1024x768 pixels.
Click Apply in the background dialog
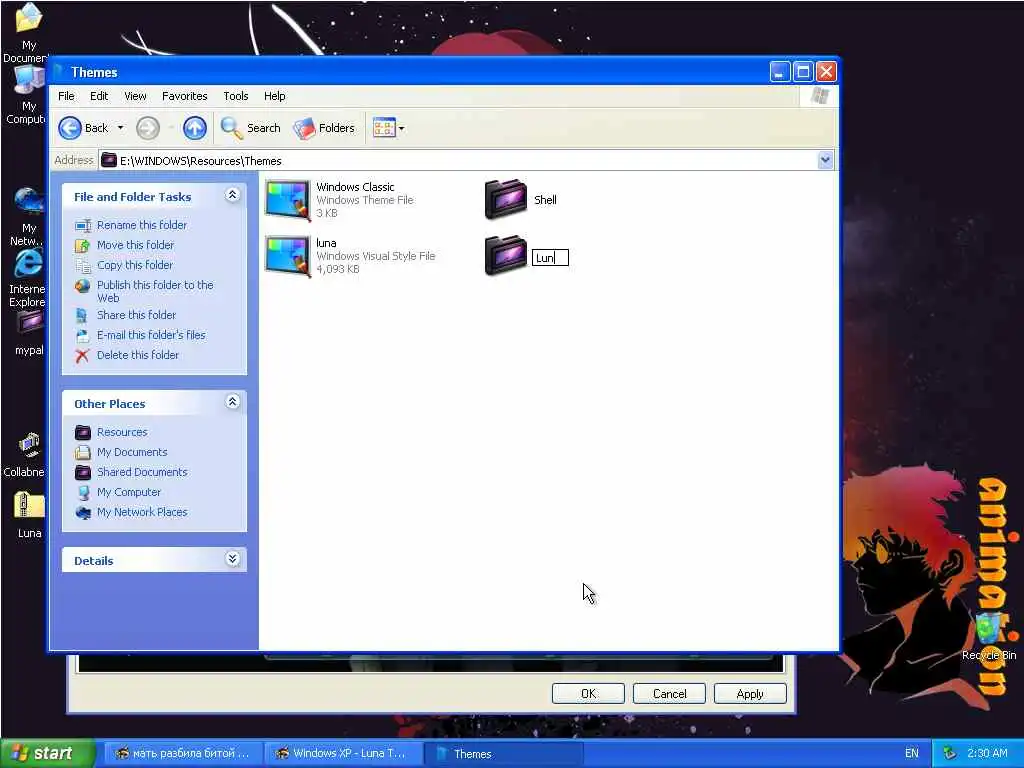click(750, 694)
